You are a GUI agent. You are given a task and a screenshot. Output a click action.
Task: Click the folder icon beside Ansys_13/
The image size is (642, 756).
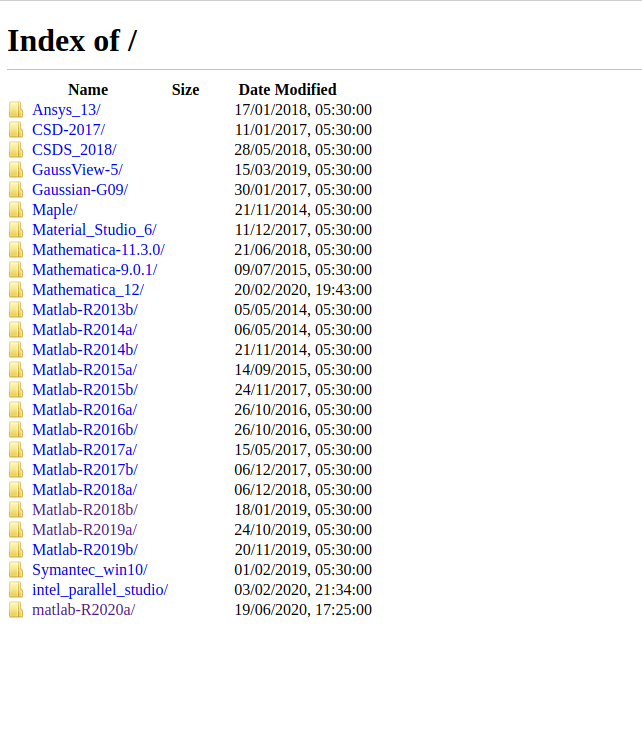16,110
